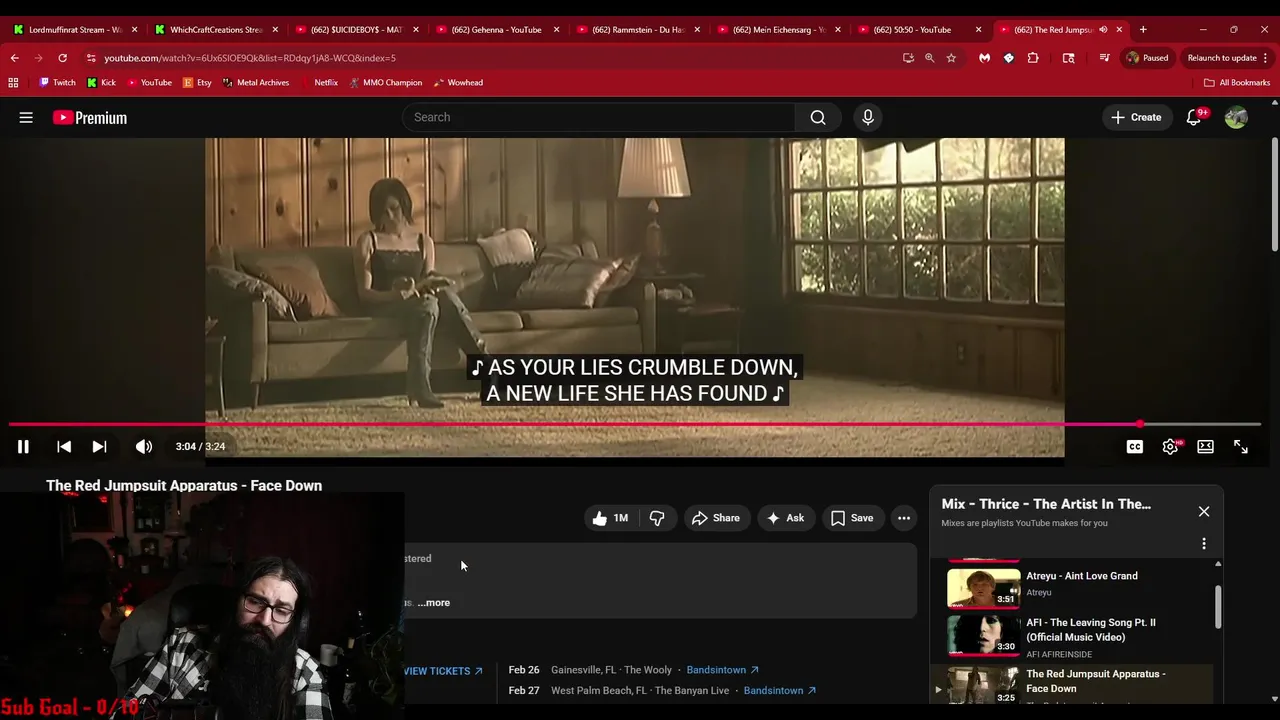Reload the current page

pos(62,58)
